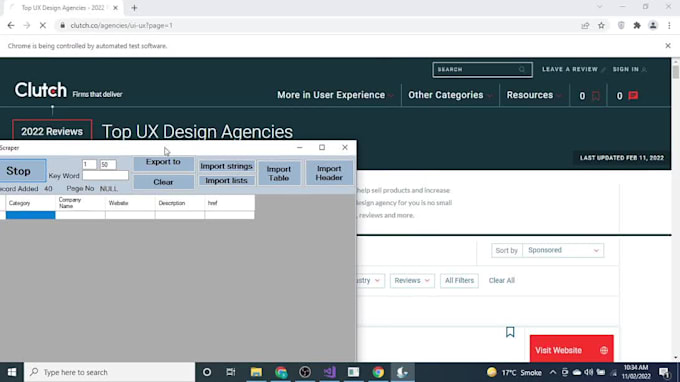Click the Export to button in Scraper
Screen dimensions: 680x382
[x=163, y=163]
